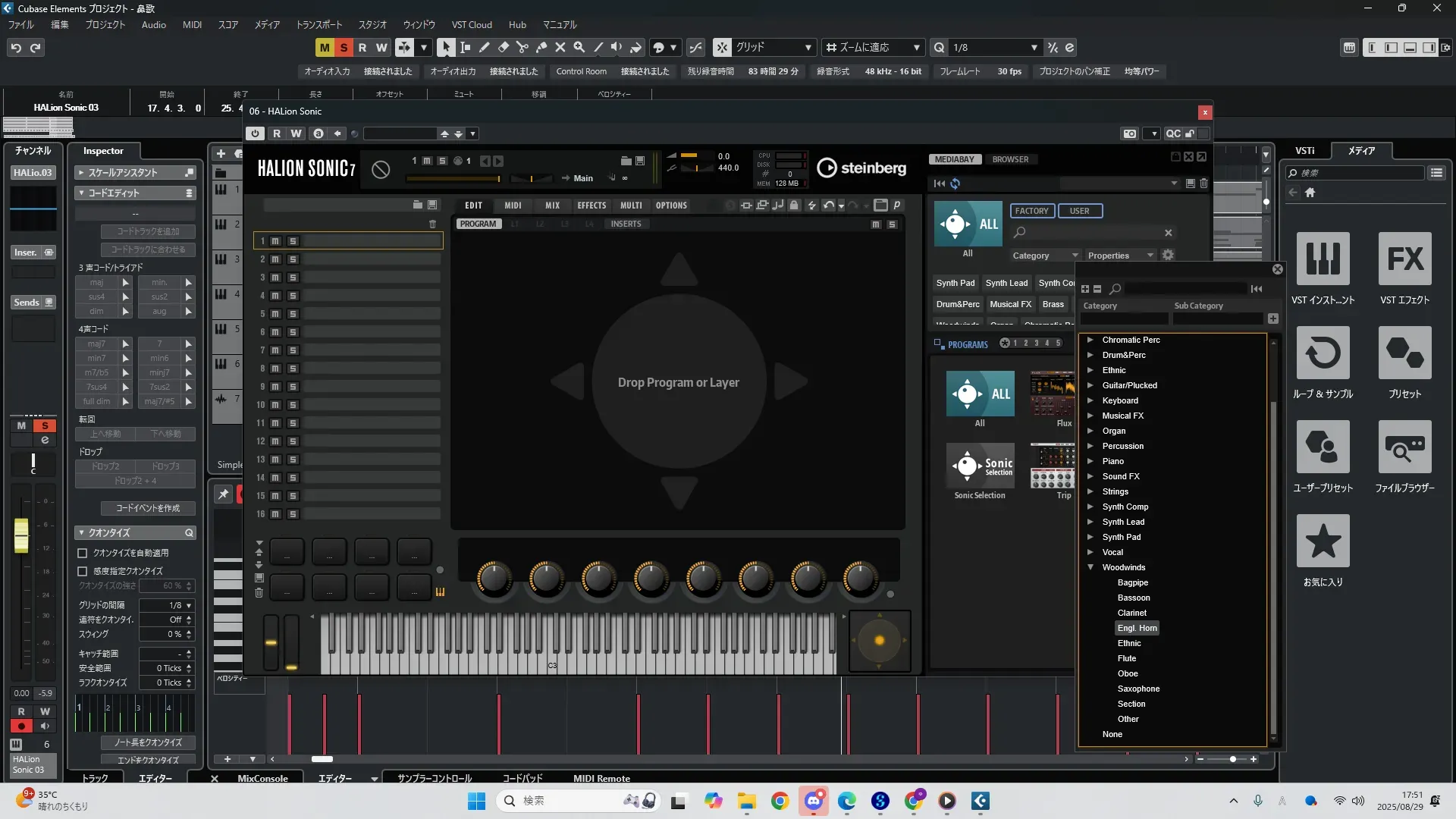Screen dimensions: 1456x819
Task: Expand the Strings category
Action: click(1090, 491)
